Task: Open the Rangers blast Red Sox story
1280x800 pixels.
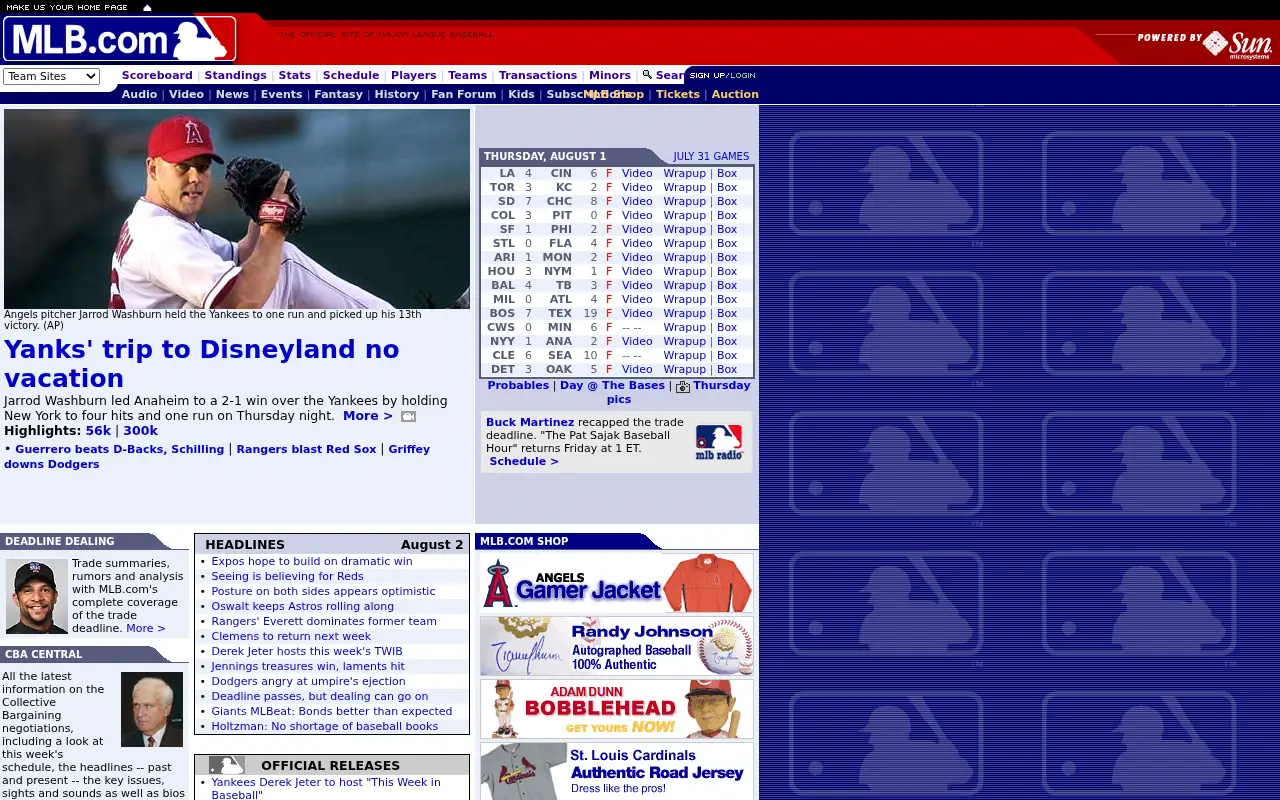Action: pyautogui.click(x=306, y=449)
